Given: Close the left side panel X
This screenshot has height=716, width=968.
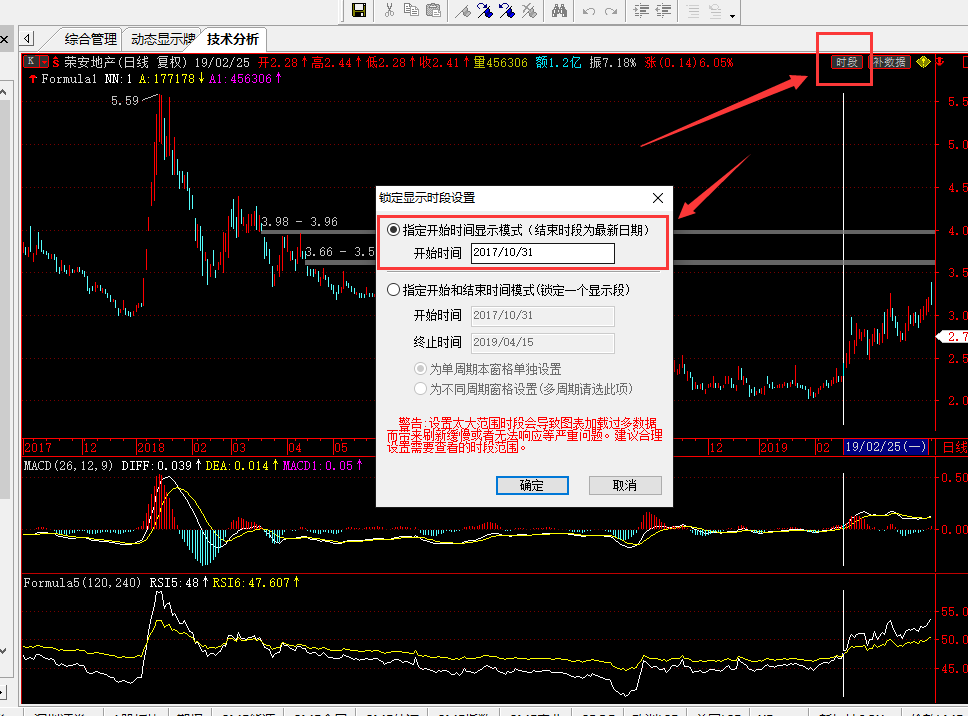Looking at the screenshot, I should click(x=4, y=40).
